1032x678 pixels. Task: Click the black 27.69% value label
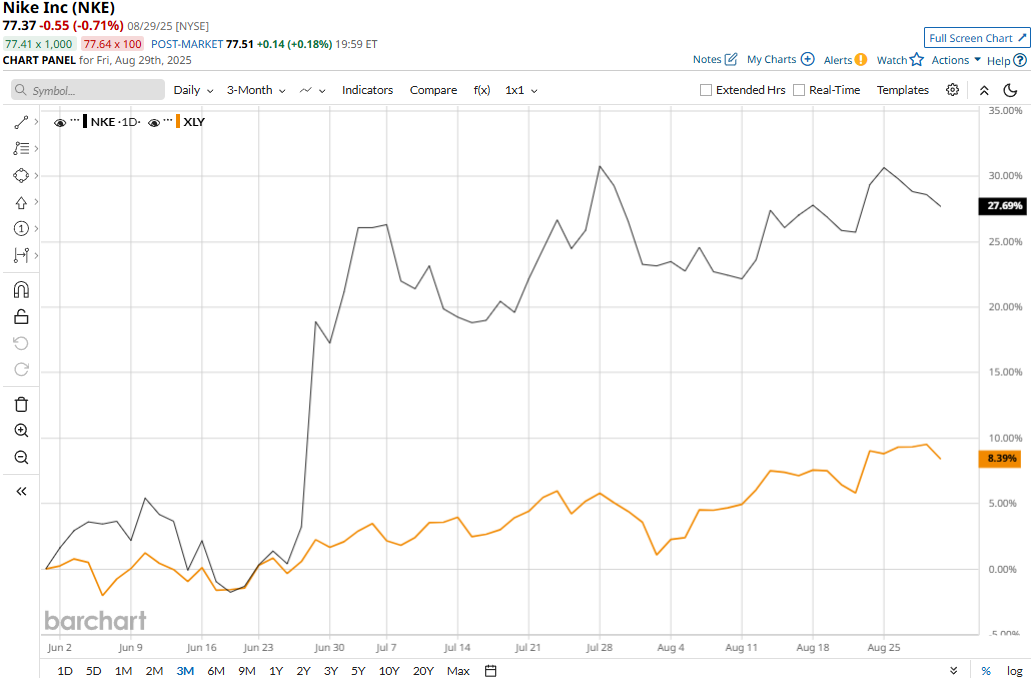point(1002,206)
